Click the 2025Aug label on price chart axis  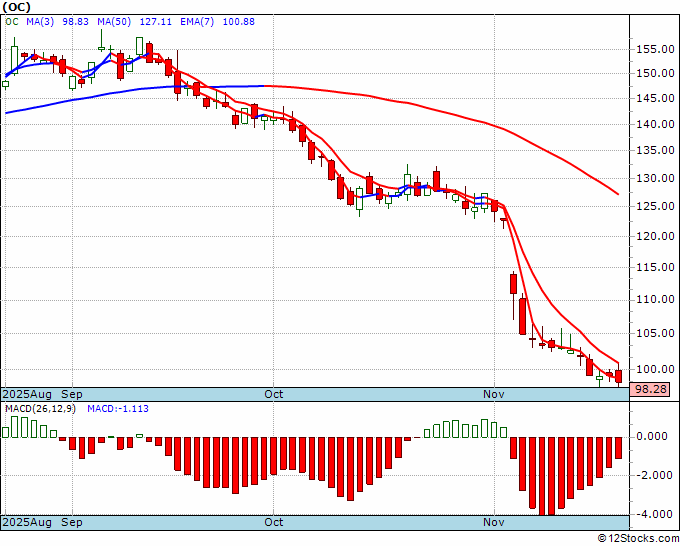tap(27, 394)
